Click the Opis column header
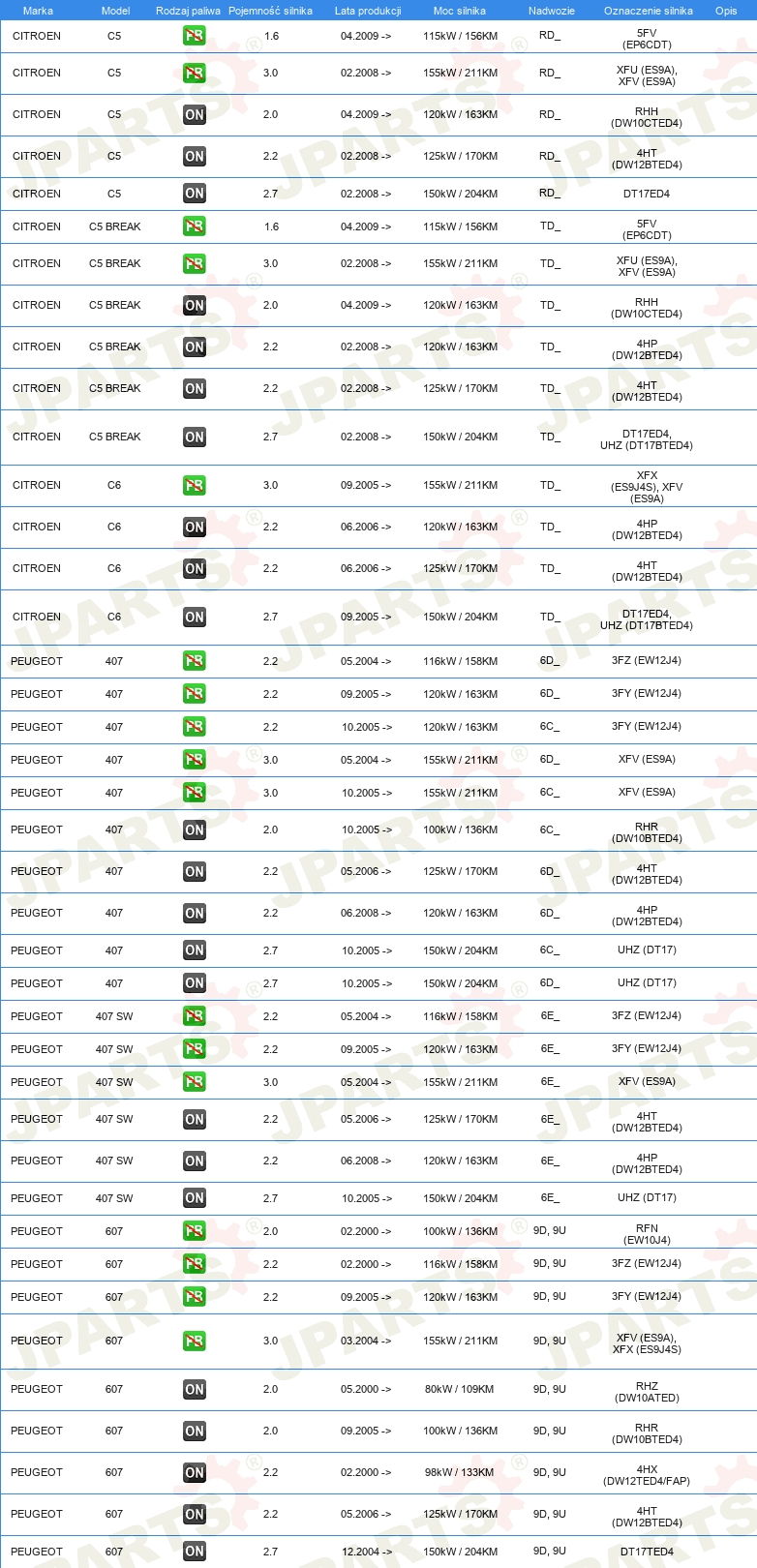The image size is (757, 1568). [726, 11]
